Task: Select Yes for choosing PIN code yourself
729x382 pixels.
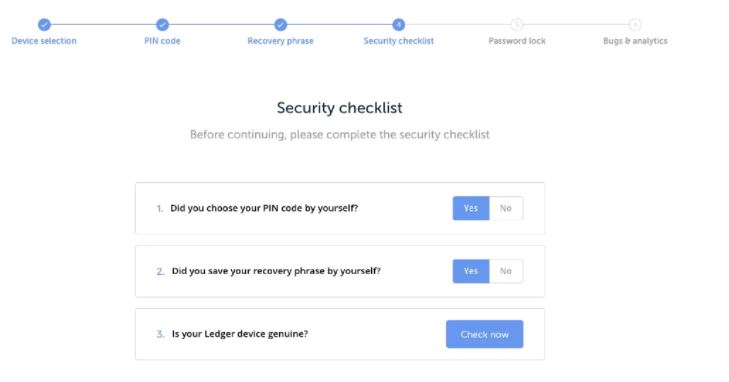Action: (471, 208)
